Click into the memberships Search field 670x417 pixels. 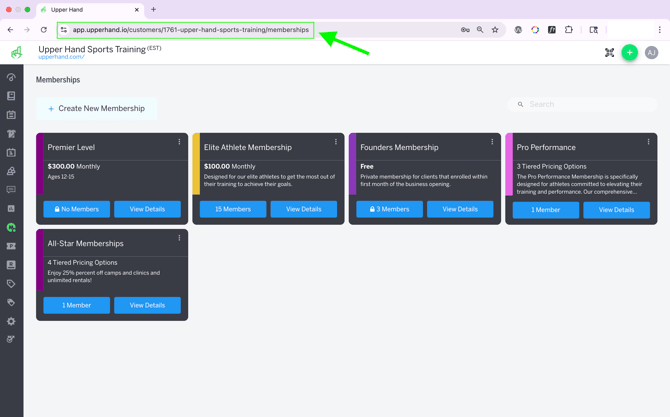[585, 104]
